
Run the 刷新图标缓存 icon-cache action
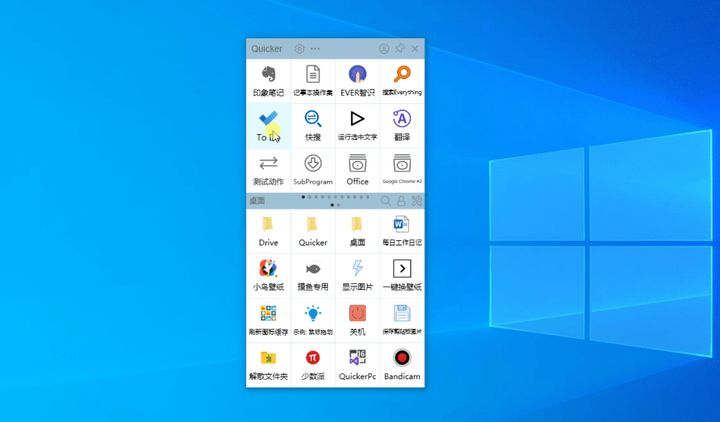269,320
